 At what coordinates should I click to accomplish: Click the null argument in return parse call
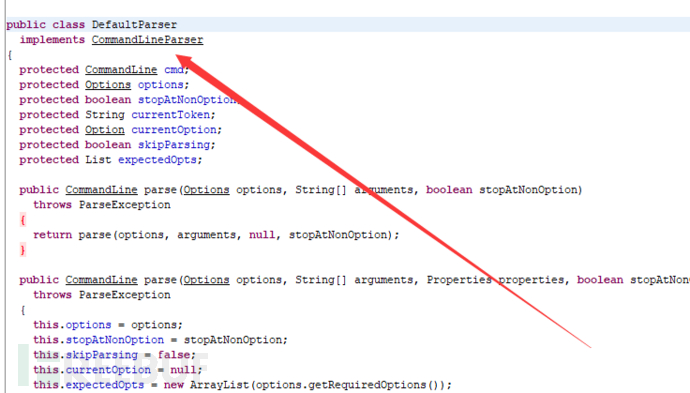[262, 235]
